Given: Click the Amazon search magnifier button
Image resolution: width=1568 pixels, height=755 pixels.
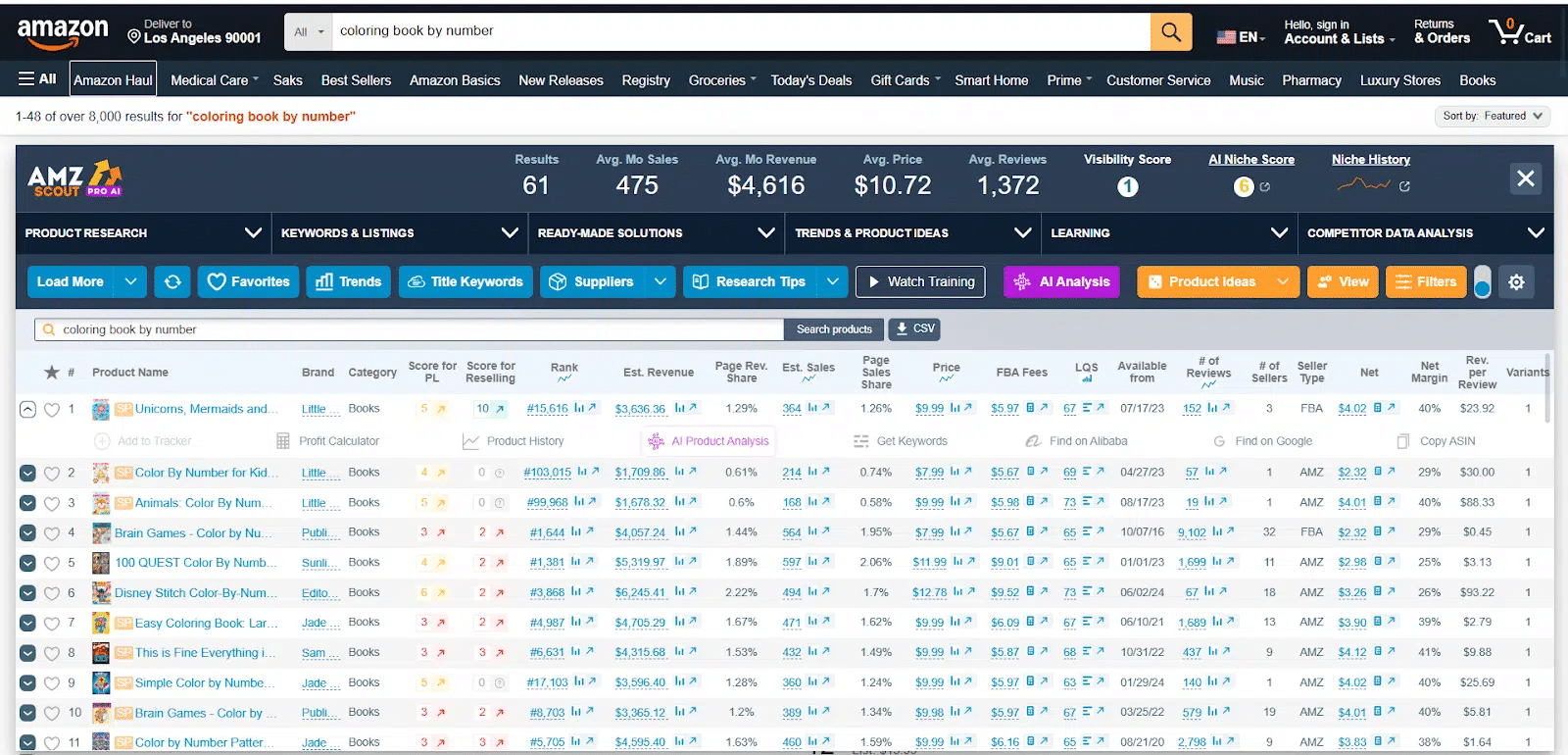Looking at the screenshot, I should (x=1170, y=31).
